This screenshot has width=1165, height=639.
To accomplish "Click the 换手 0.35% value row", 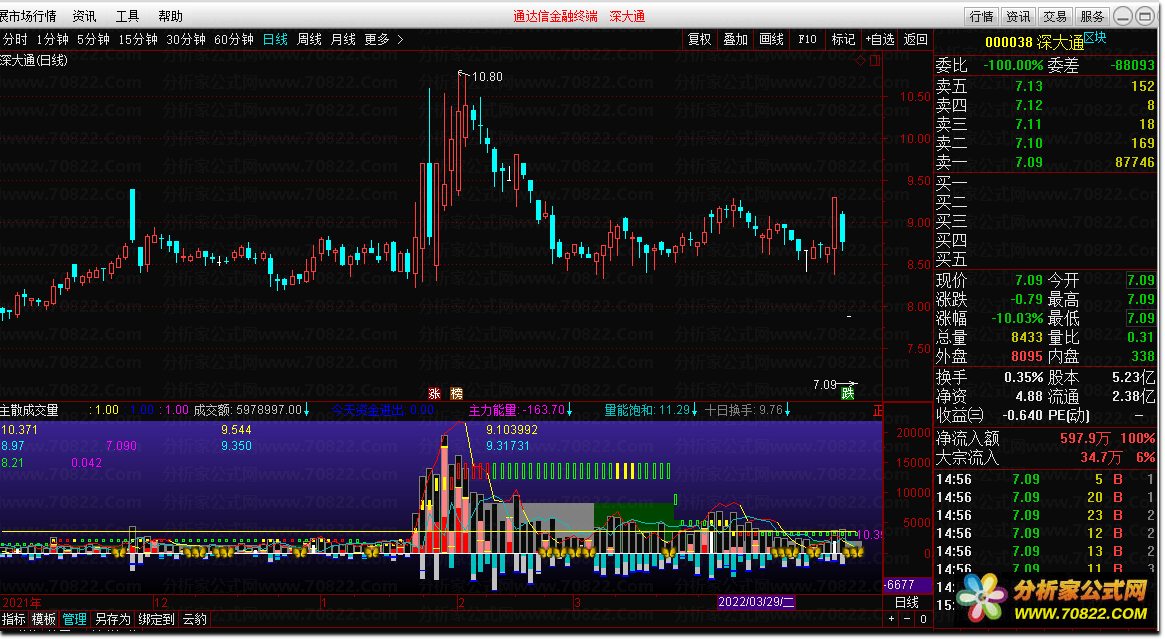I will [990, 377].
